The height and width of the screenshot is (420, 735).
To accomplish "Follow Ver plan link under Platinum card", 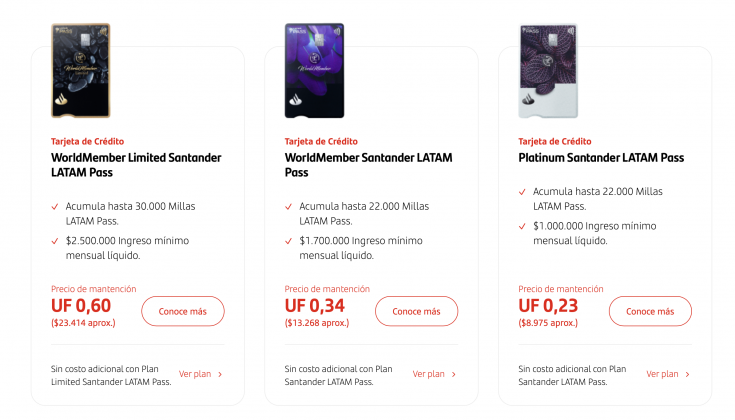I will tap(662, 374).
